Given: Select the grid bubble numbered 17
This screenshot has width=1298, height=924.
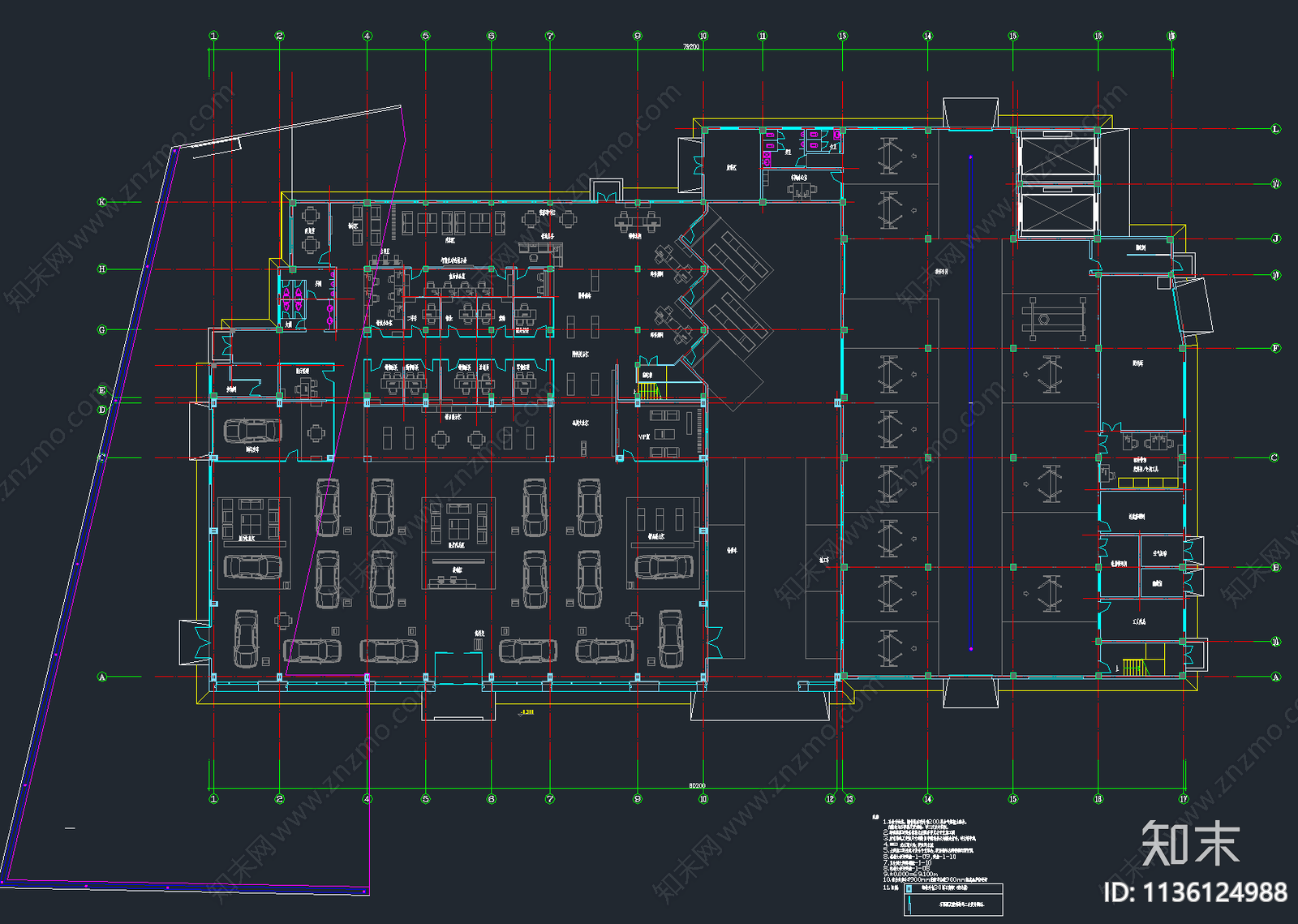Looking at the screenshot, I should [x=1184, y=799].
